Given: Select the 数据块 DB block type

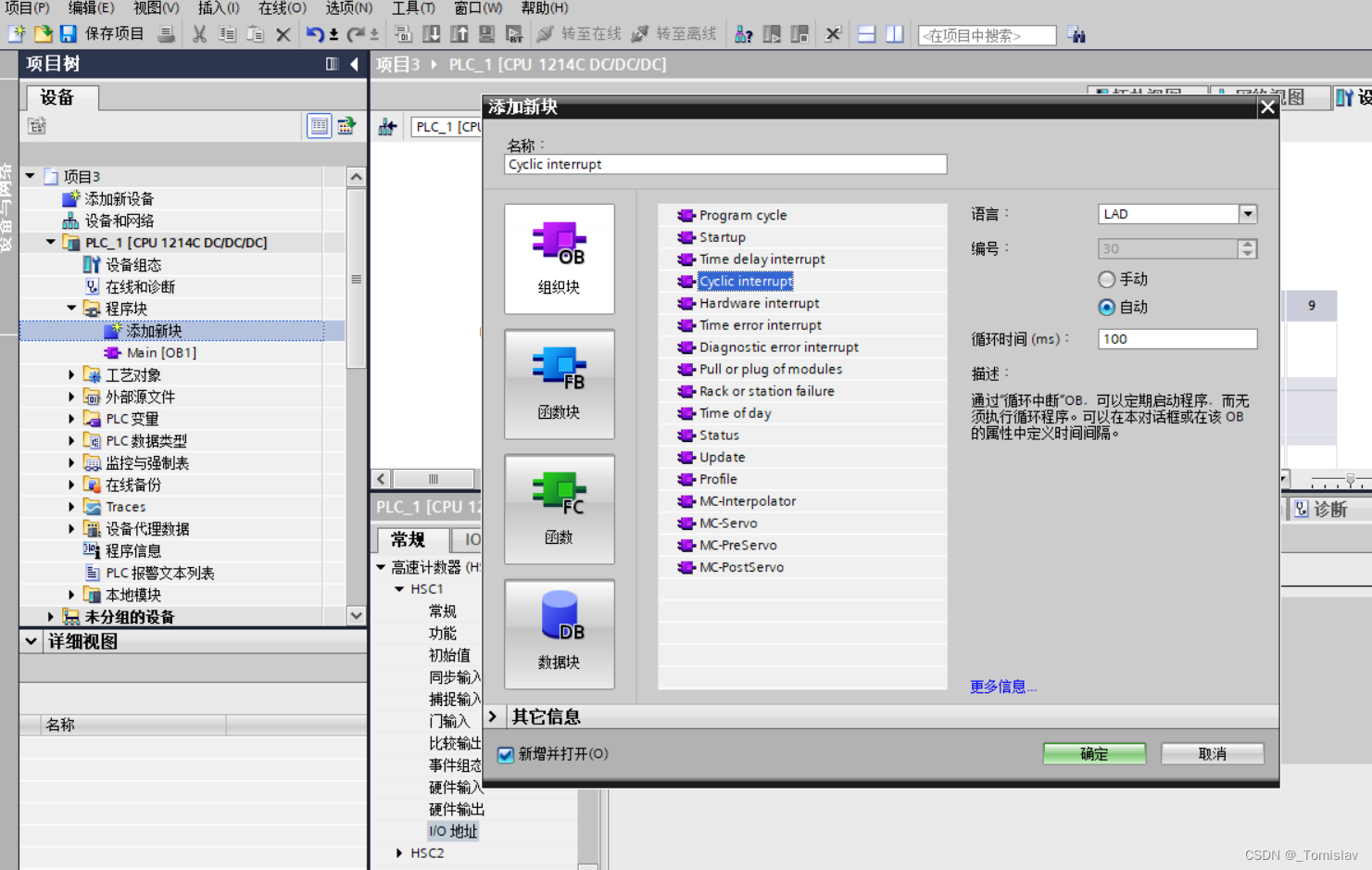Looking at the screenshot, I should 560,634.
